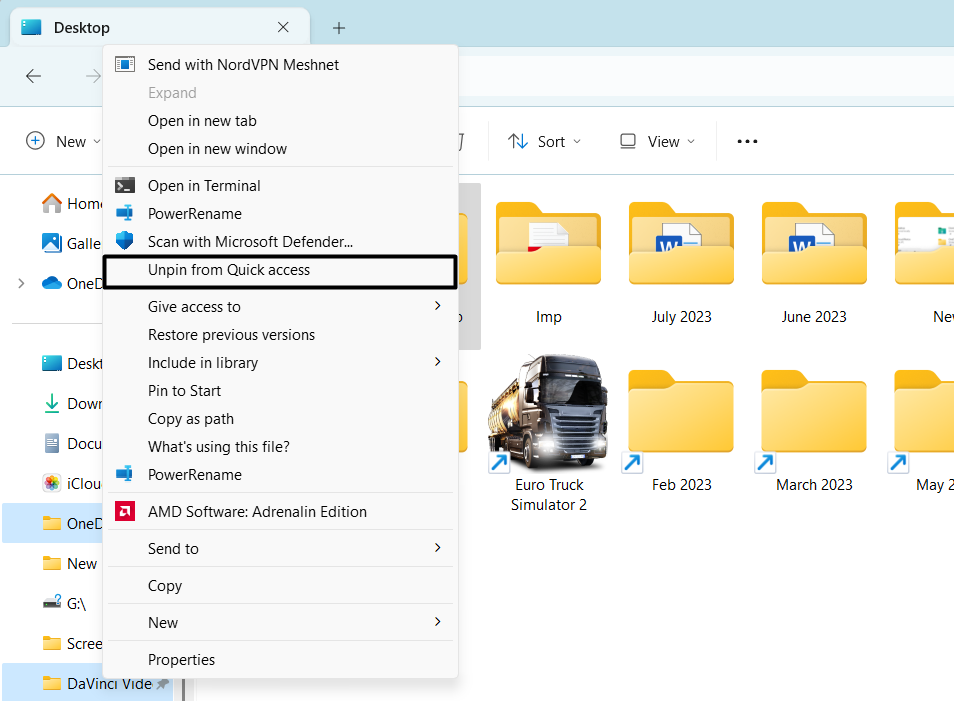
Task: Click the Open in Terminal icon
Action: coord(125,186)
